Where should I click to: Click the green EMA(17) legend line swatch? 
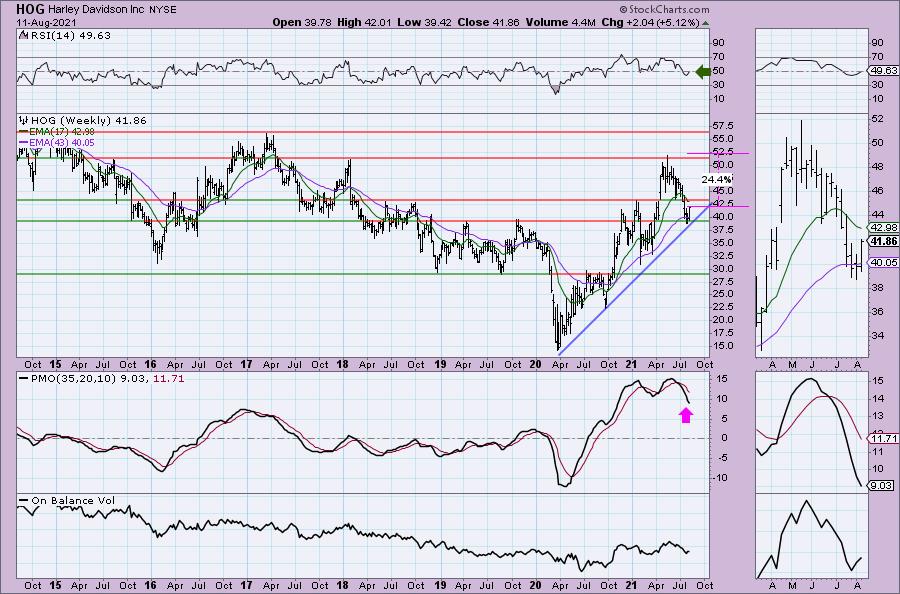coord(24,132)
